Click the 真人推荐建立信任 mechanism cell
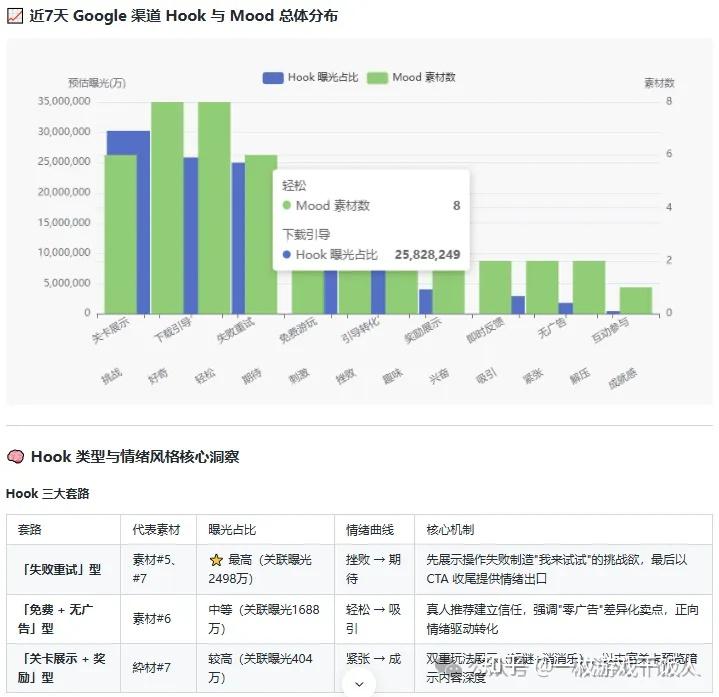 coord(563,619)
